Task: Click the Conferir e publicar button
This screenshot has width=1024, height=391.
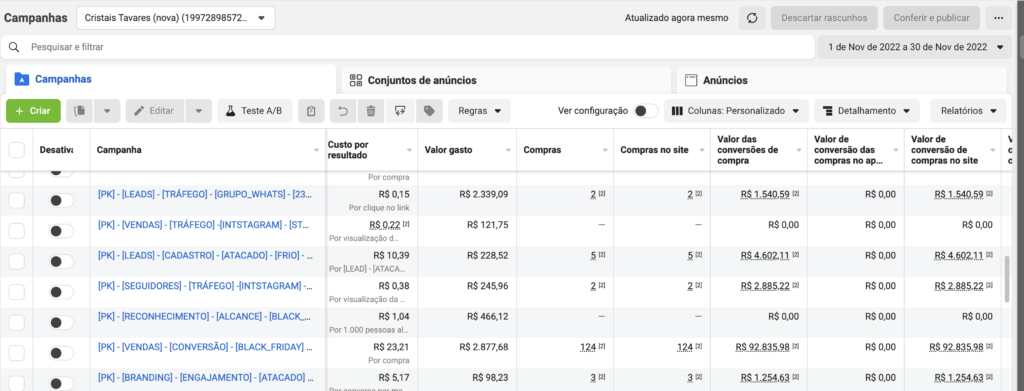Action: [932, 18]
